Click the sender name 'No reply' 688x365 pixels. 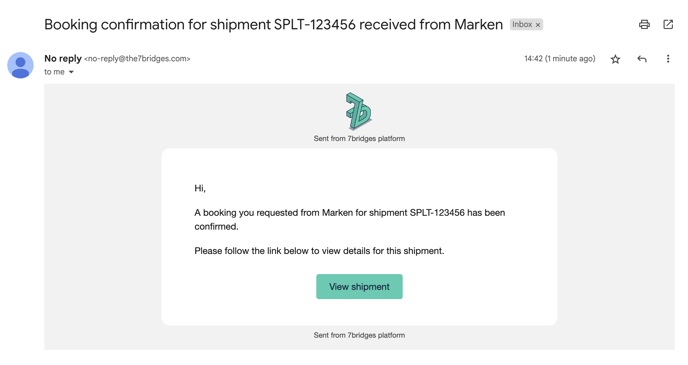click(x=63, y=58)
